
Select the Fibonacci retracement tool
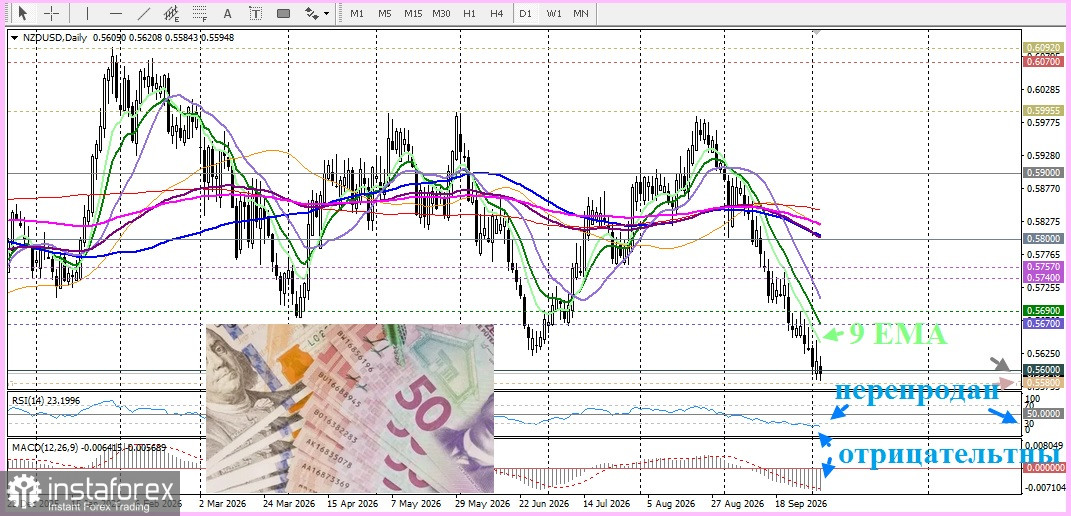199,13
